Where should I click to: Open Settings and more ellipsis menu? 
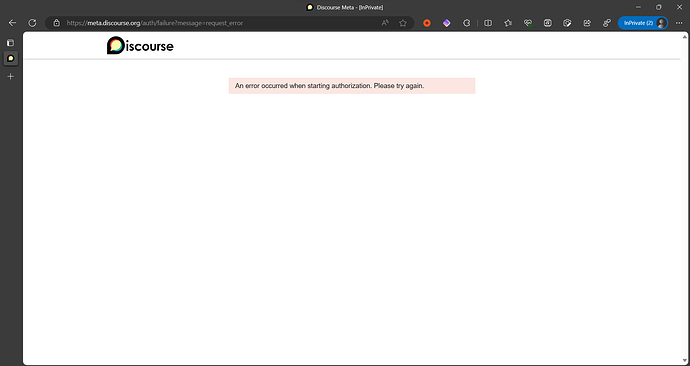click(679, 23)
